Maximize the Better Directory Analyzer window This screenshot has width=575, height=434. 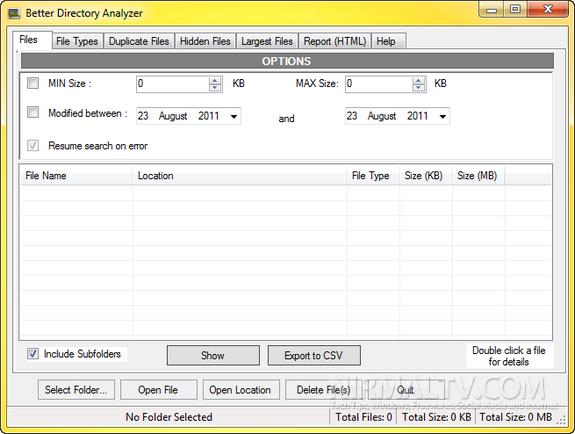[x=515, y=10]
